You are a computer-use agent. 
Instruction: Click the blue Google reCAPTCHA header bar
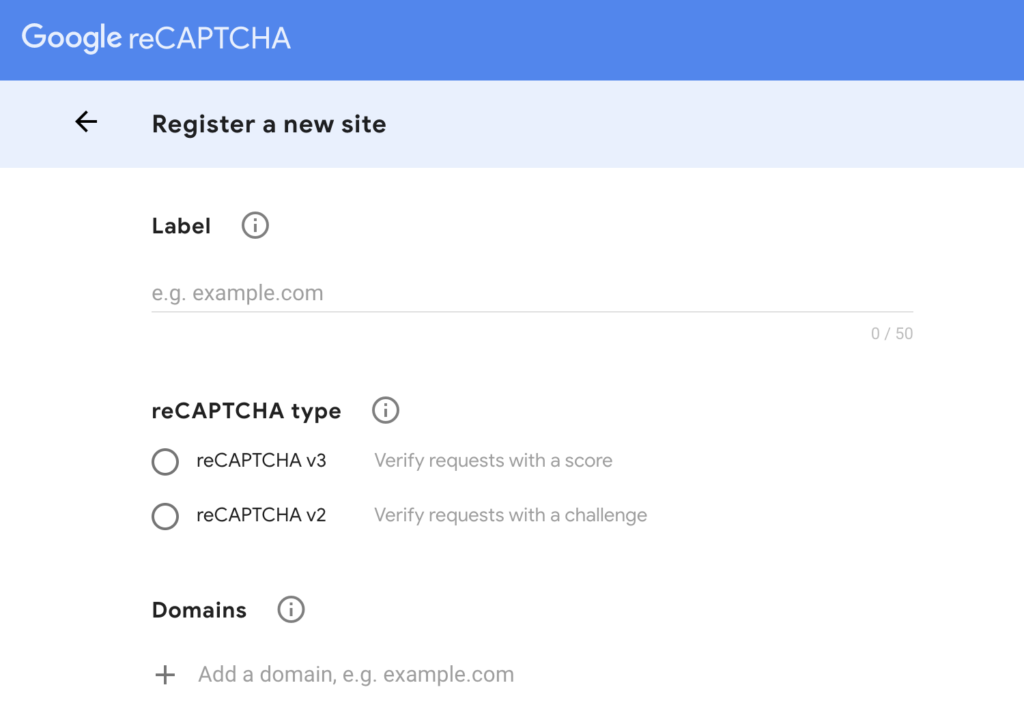600,39
